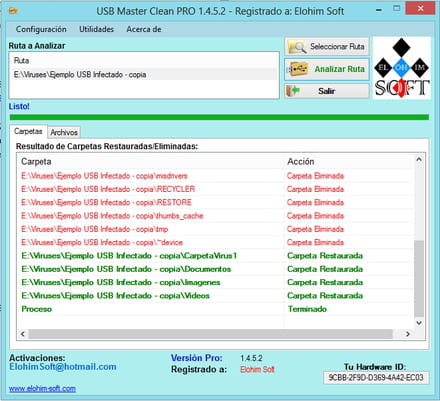Click the USB icon on Analizar Ruta
This screenshot has height=401, width=440.
coord(297,69)
